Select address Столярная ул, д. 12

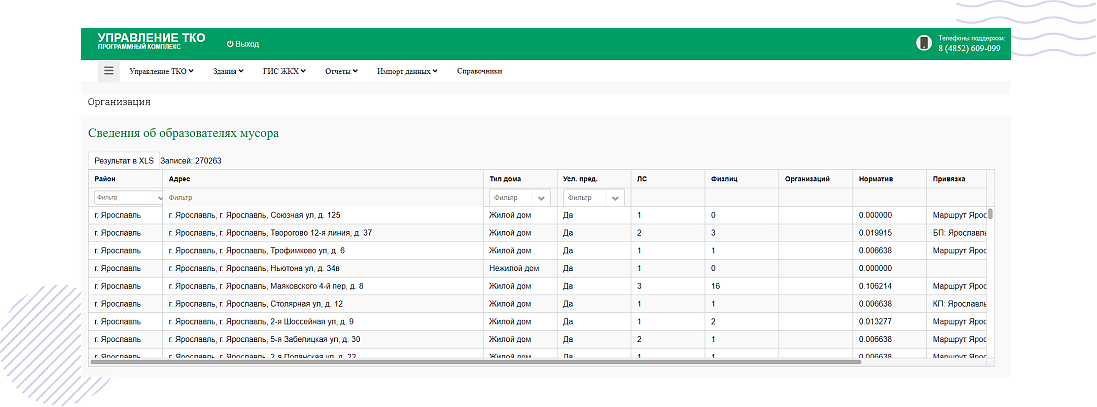click(255, 304)
